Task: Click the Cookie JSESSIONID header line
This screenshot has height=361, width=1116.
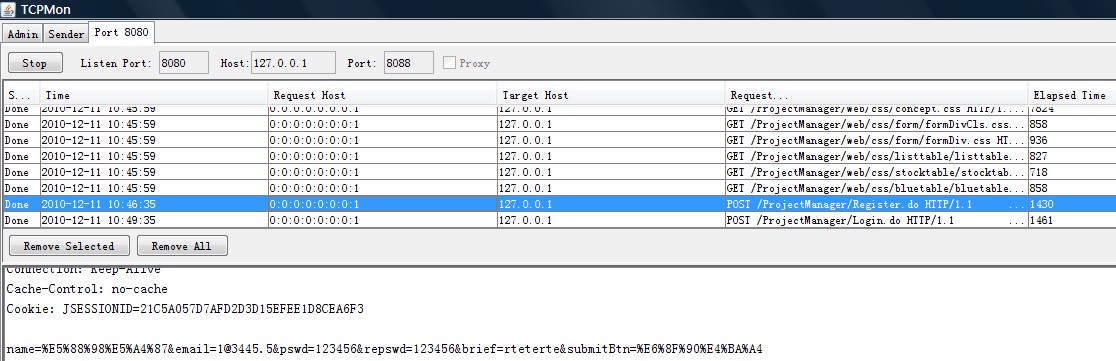Action: point(185,309)
